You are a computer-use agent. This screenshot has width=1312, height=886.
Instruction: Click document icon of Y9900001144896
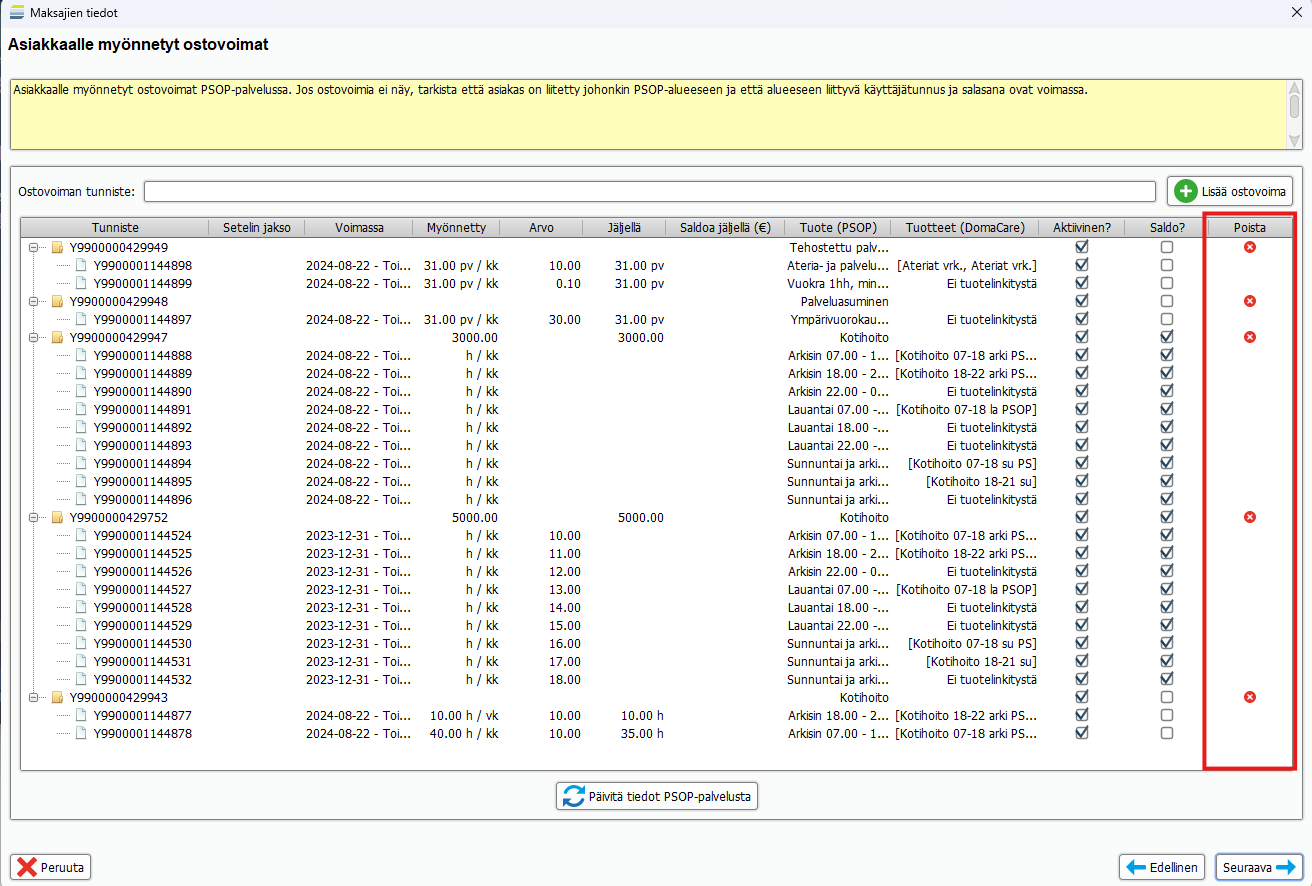82,500
